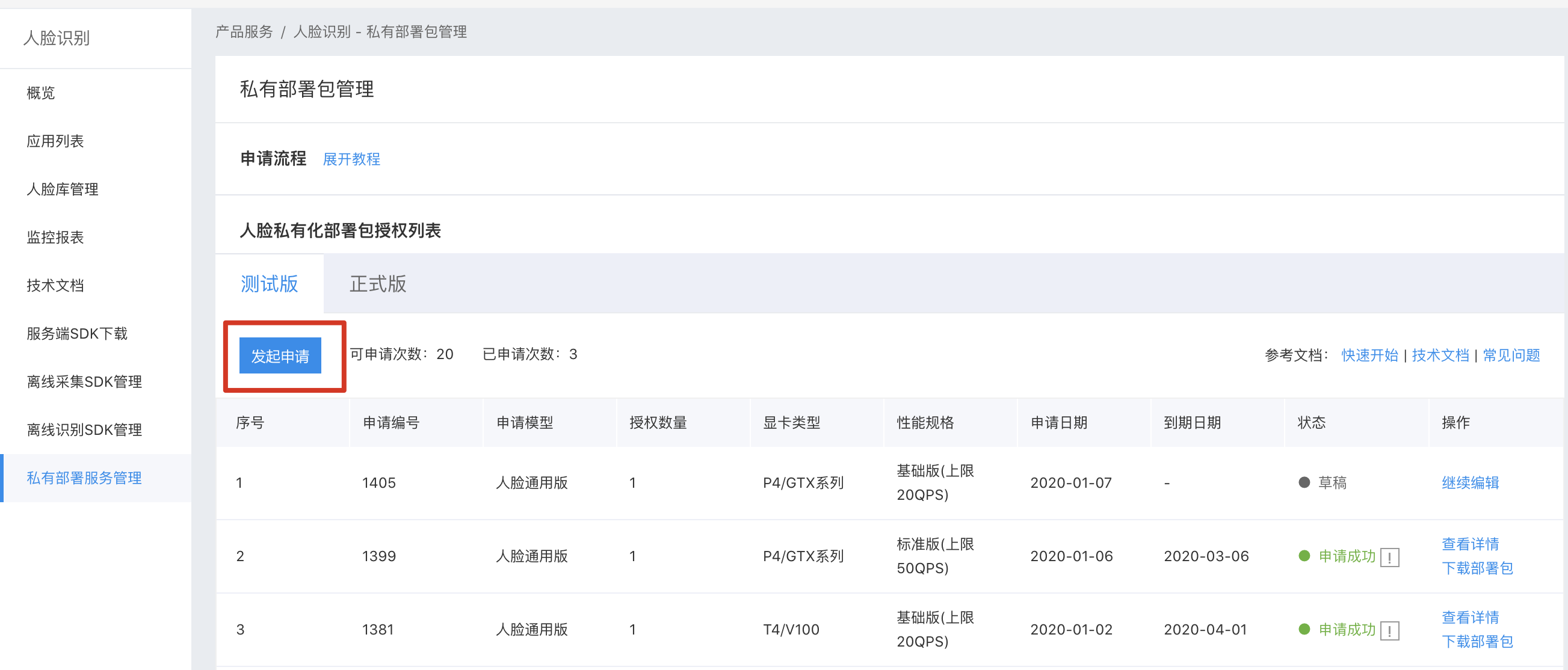Expand the tutorial via 展开教程 link

tap(351, 159)
